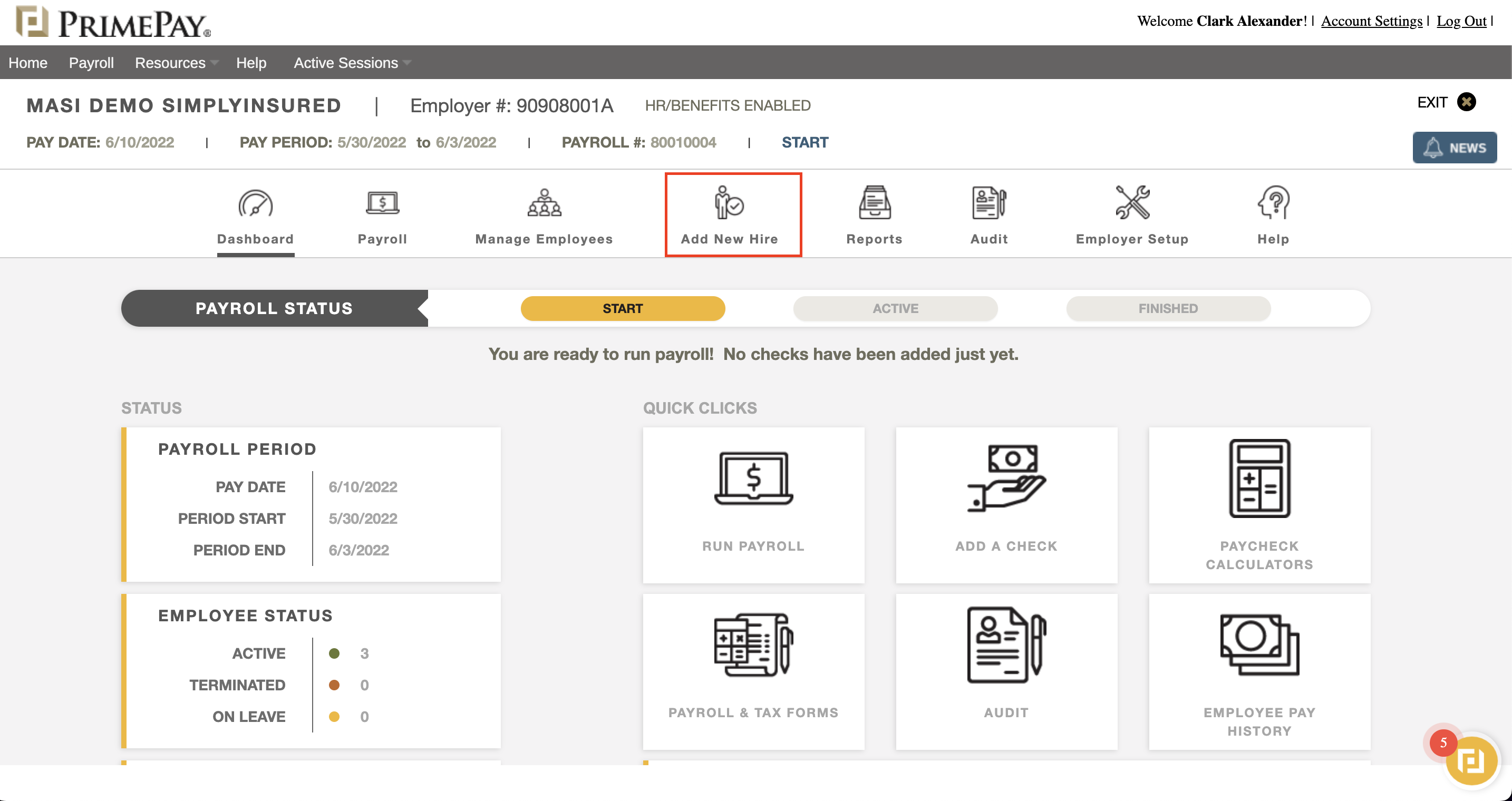Click the START status pill

click(623, 308)
